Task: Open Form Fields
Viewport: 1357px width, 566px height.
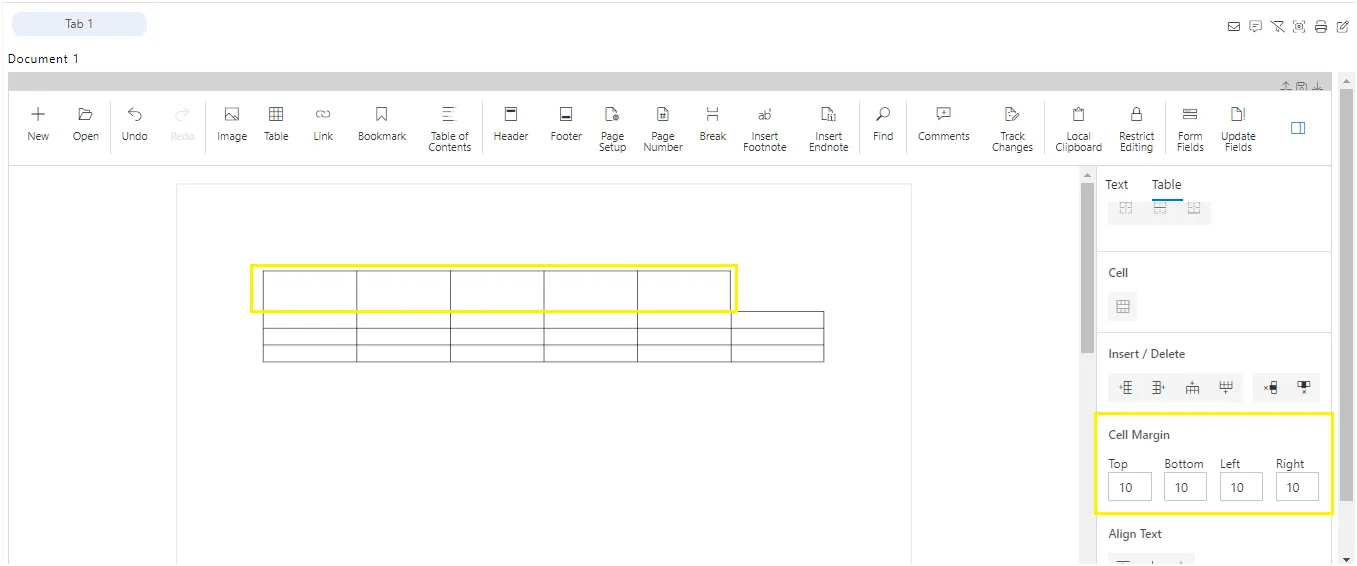Action: [1190, 129]
